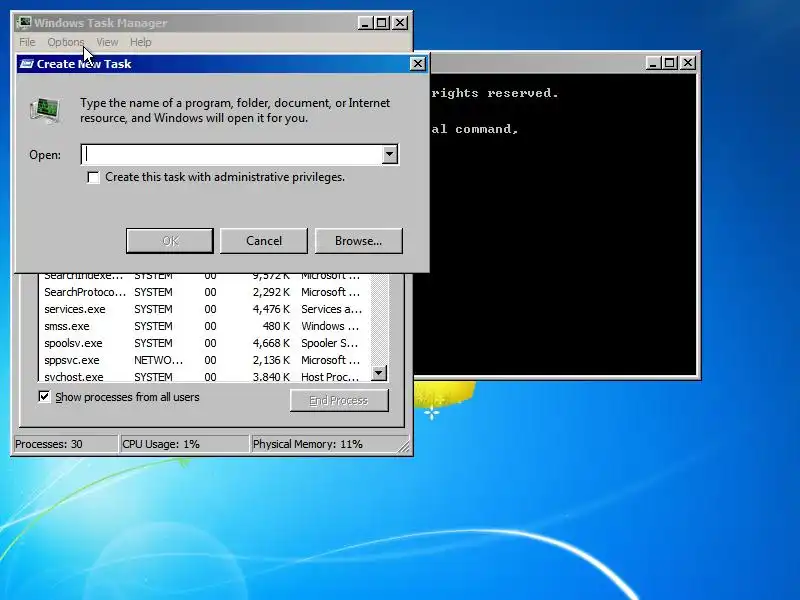Open the View menu in Task Manager
800x600 pixels.
pyautogui.click(x=107, y=42)
